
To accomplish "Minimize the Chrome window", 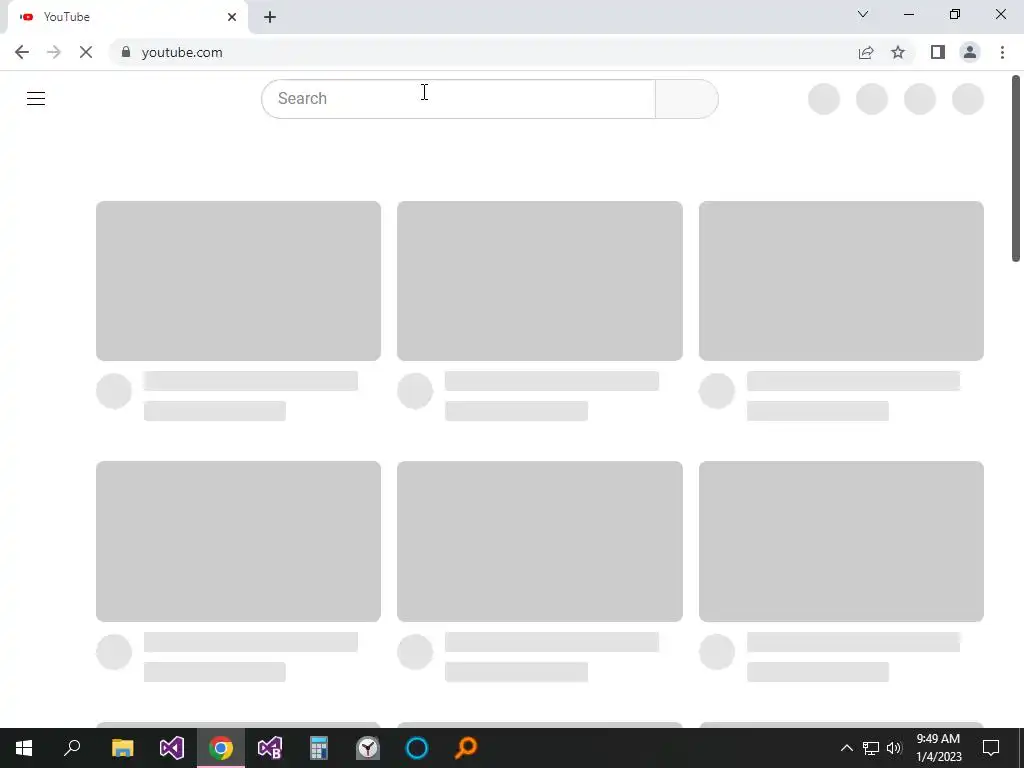I will tap(909, 14).
